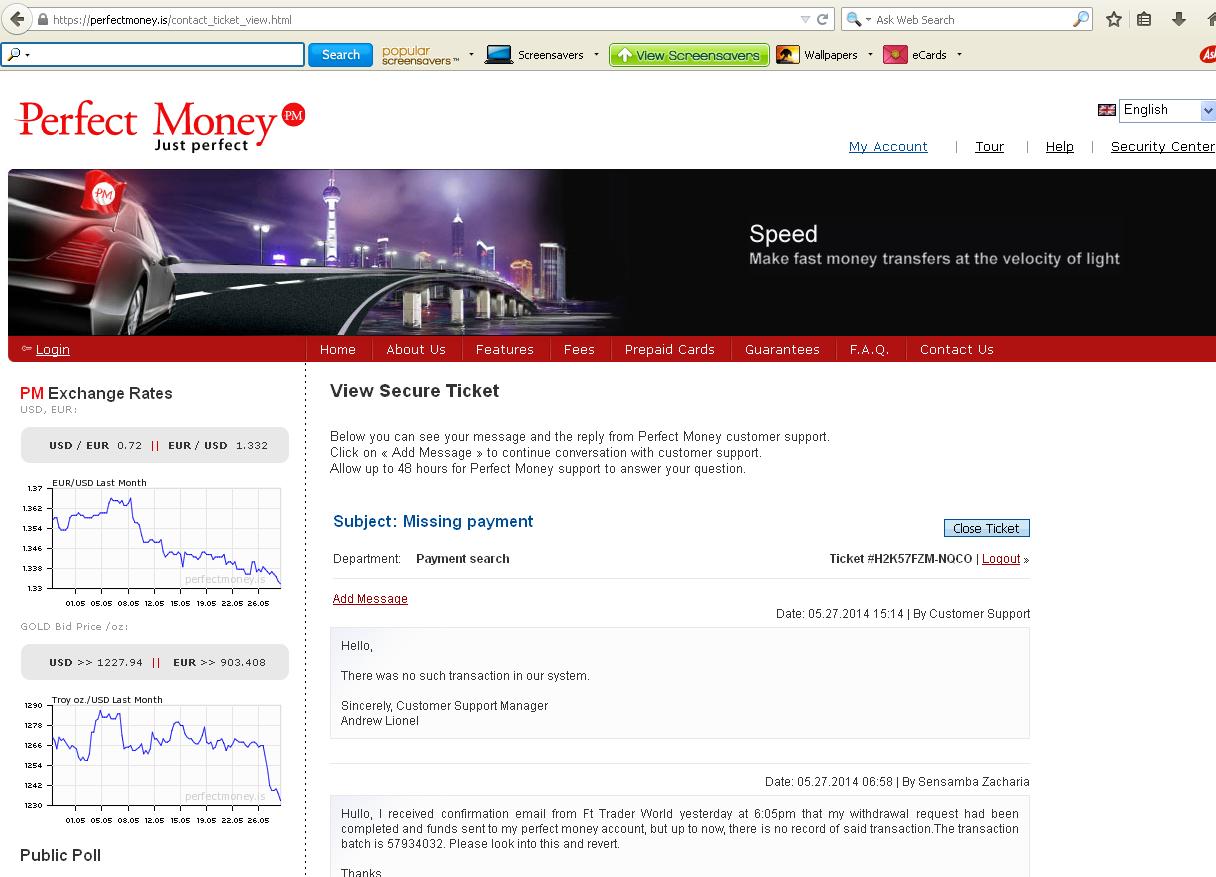
Task: Click the 'View Secure Ticket' heading
Action: (414, 391)
